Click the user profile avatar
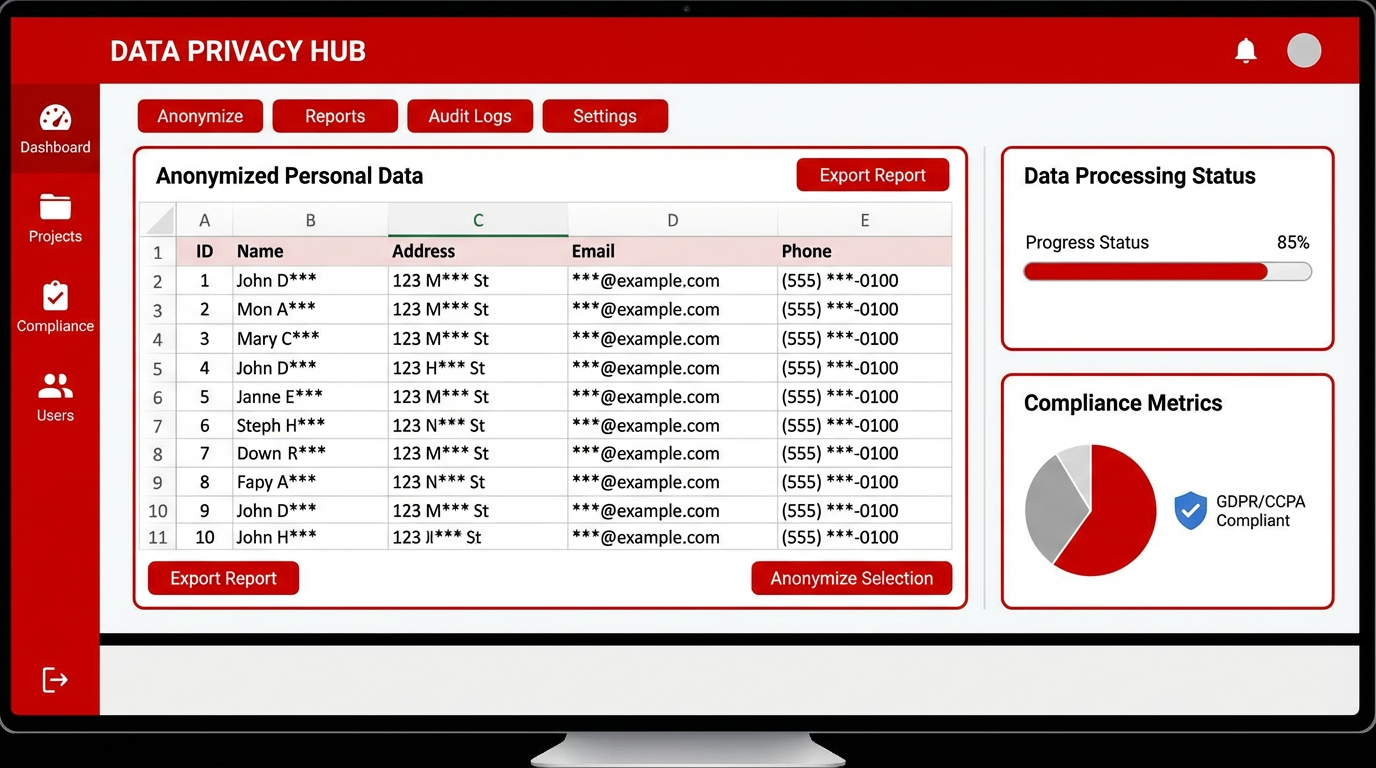 point(1304,50)
